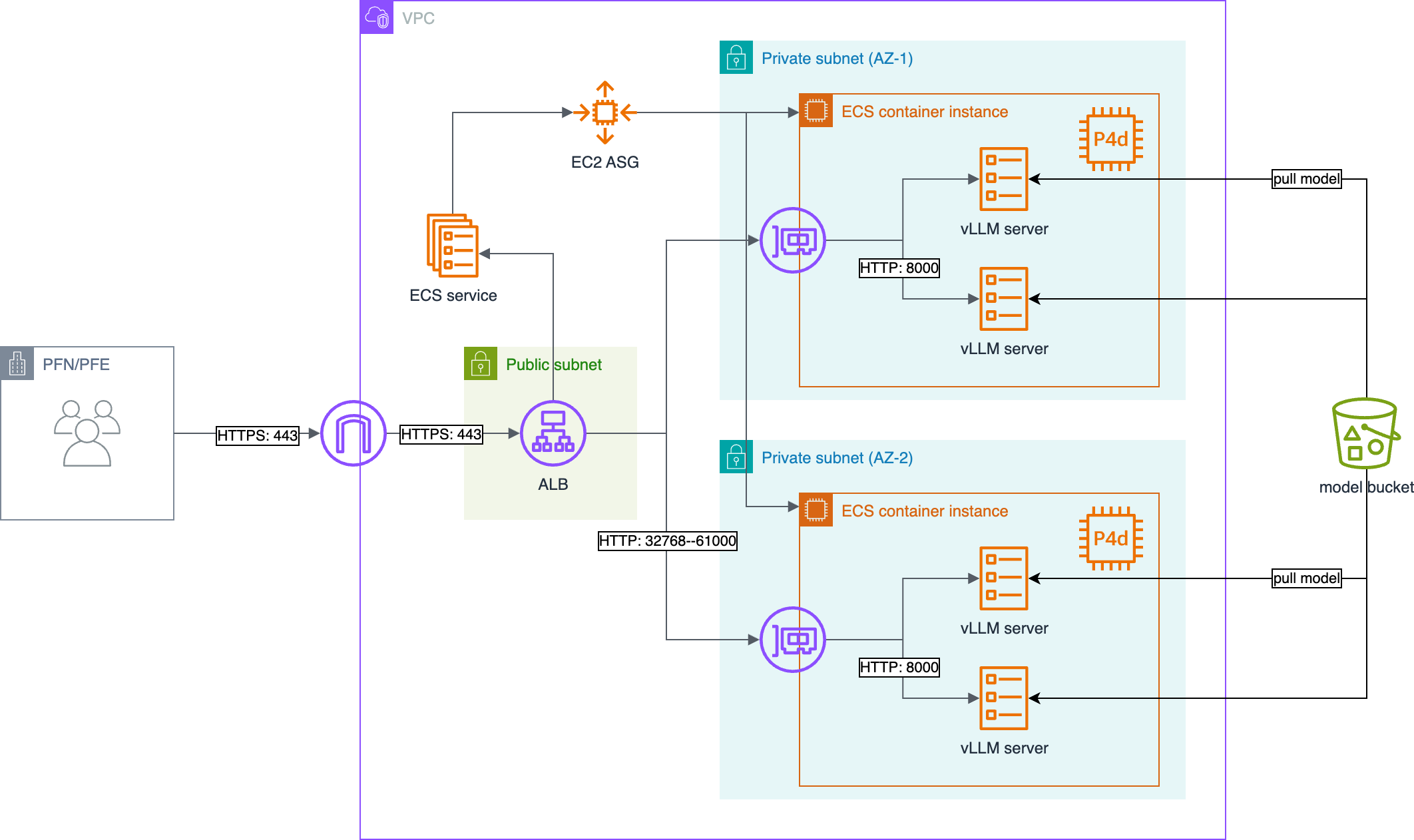
Task: Click the PFN/PFE users icon
Action: pyautogui.click(x=87, y=433)
